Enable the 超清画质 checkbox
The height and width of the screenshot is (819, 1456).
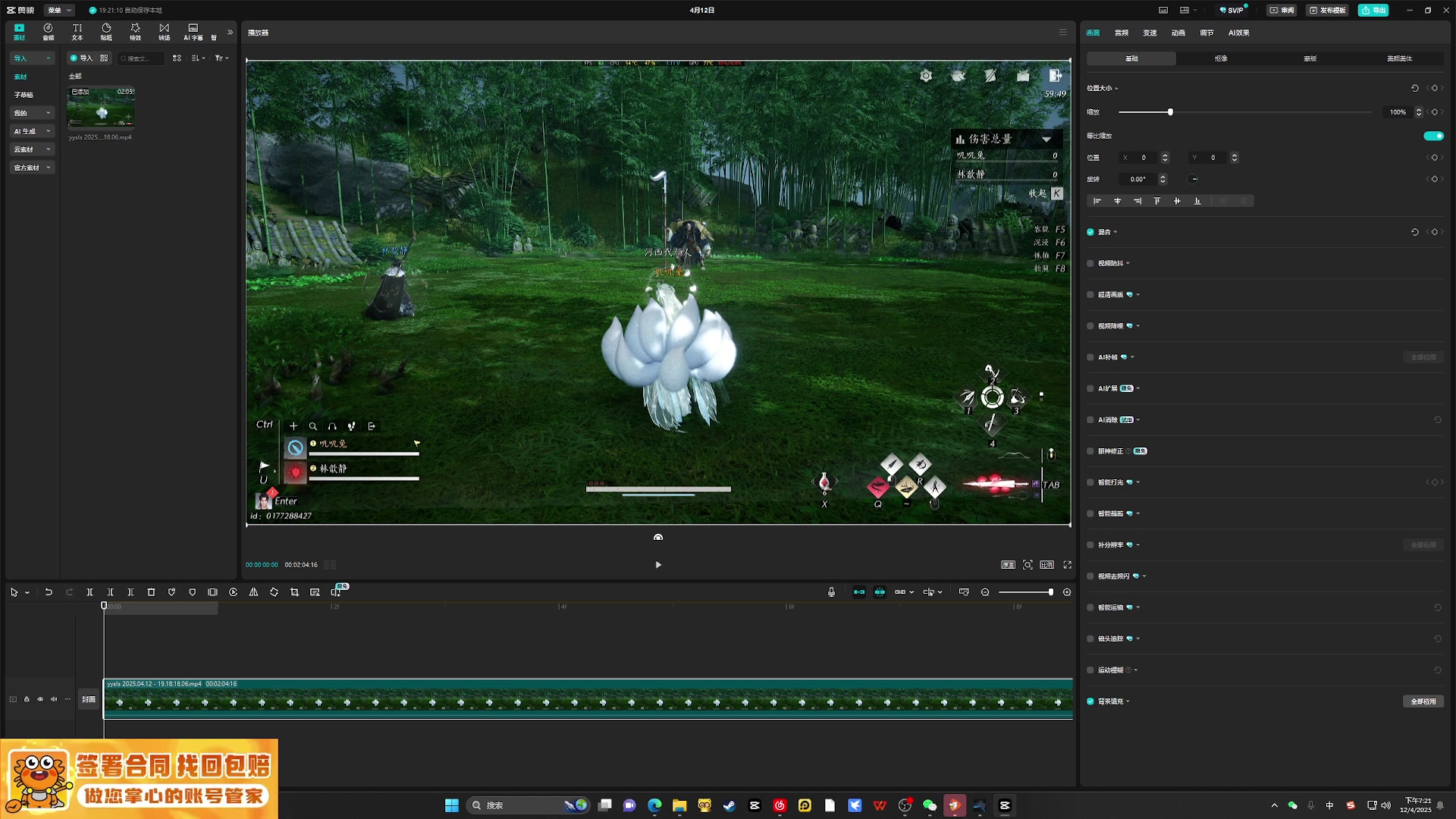(x=1090, y=295)
